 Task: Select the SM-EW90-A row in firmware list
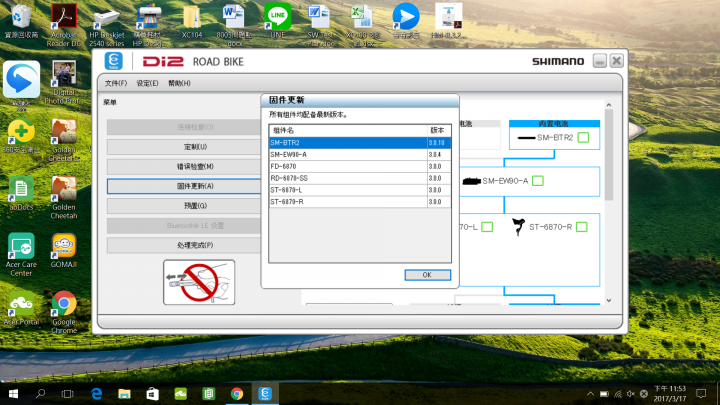(x=360, y=155)
